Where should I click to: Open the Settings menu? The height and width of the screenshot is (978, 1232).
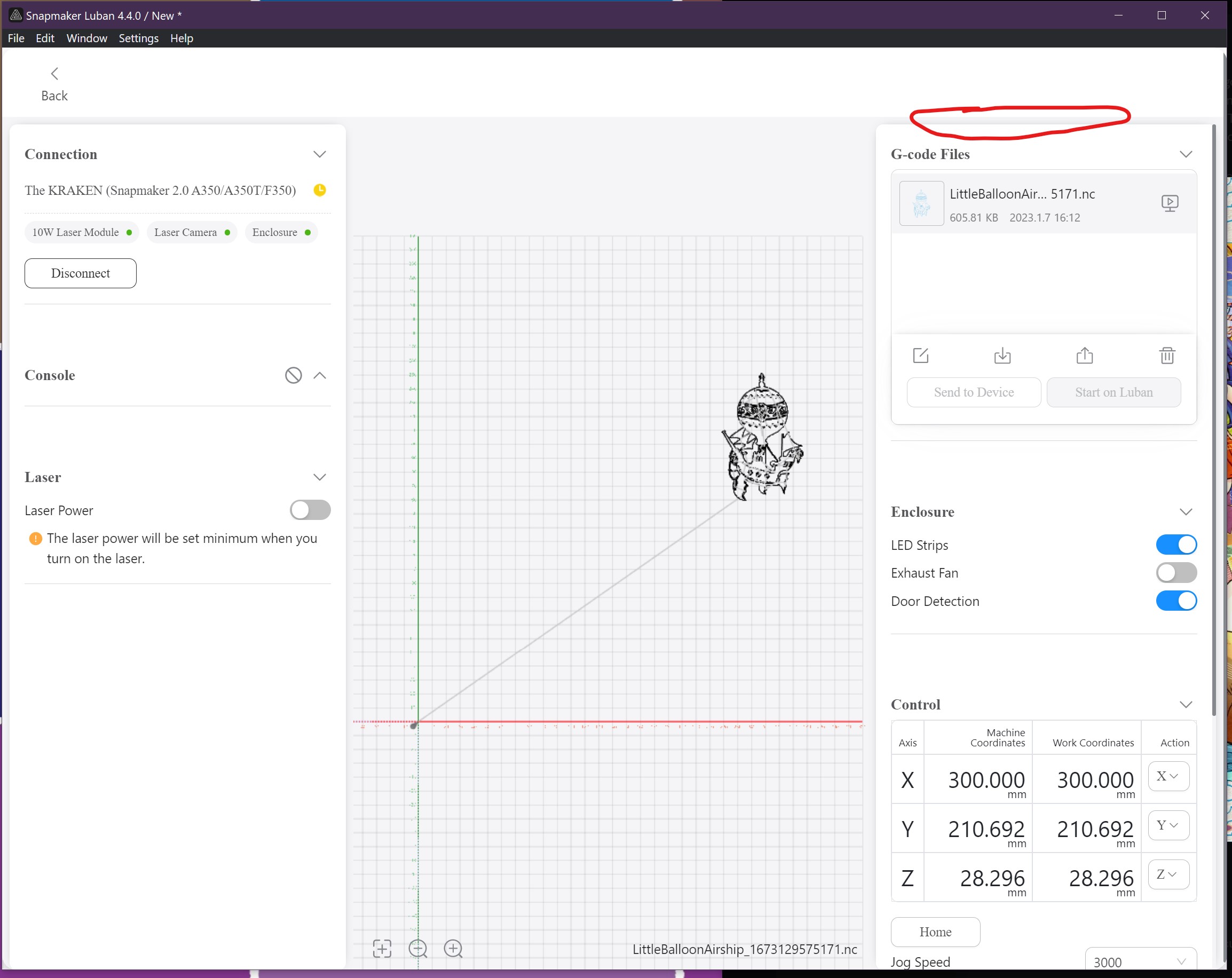[x=138, y=38]
